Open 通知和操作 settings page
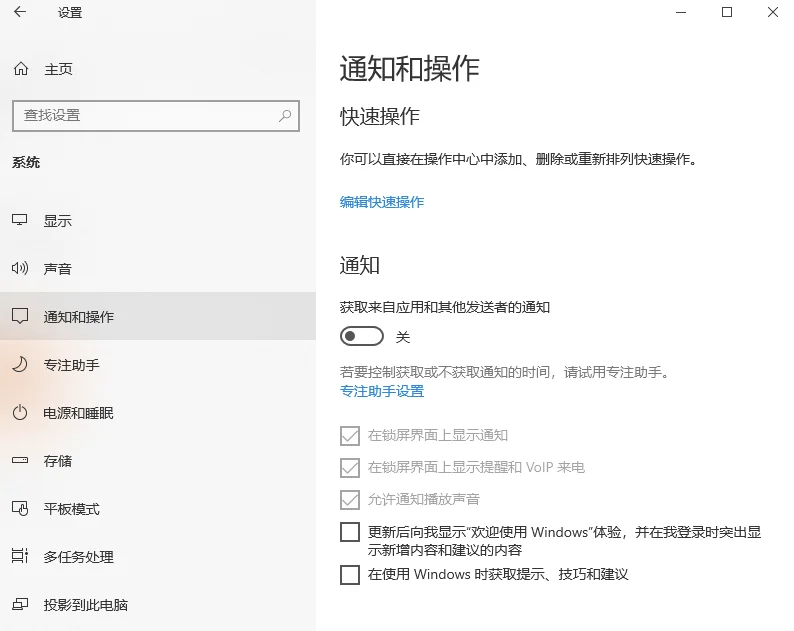The width and height of the screenshot is (794, 631). coord(158,316)
